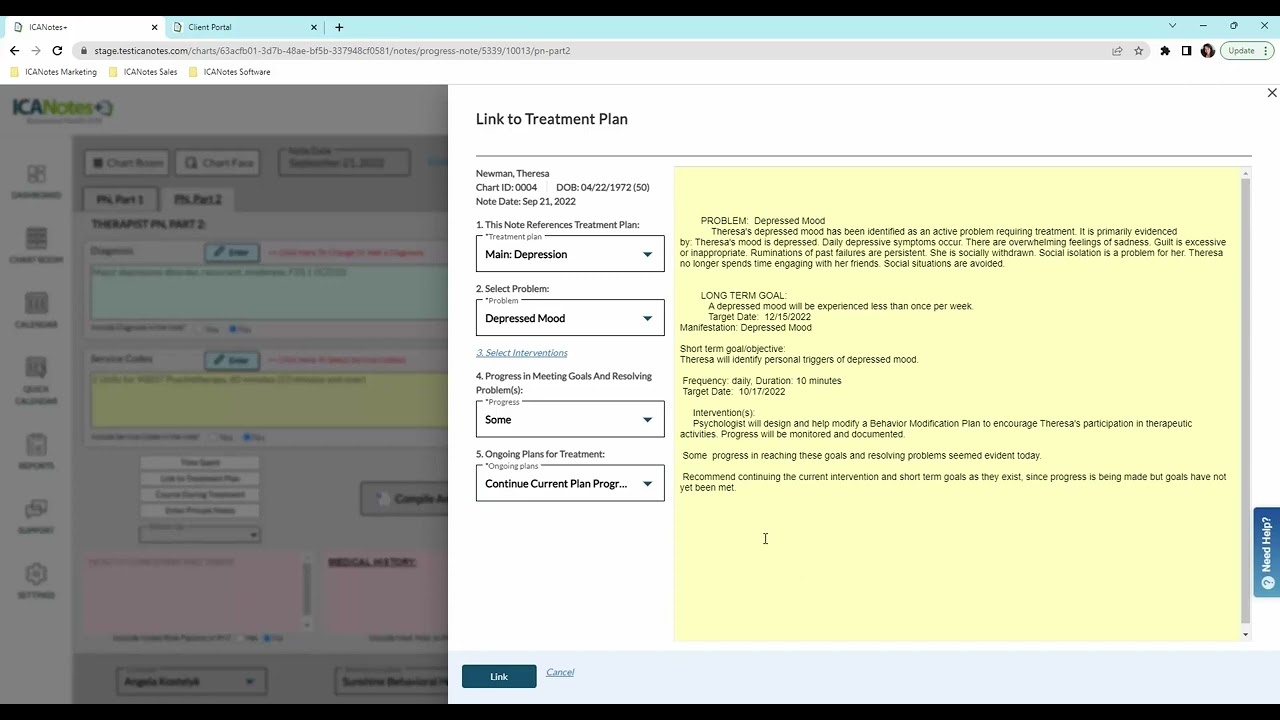Image resolution: width=1280 pixels, height=720 pixels.
Task: Share this page using the share icon
Action: point(1117,50)
